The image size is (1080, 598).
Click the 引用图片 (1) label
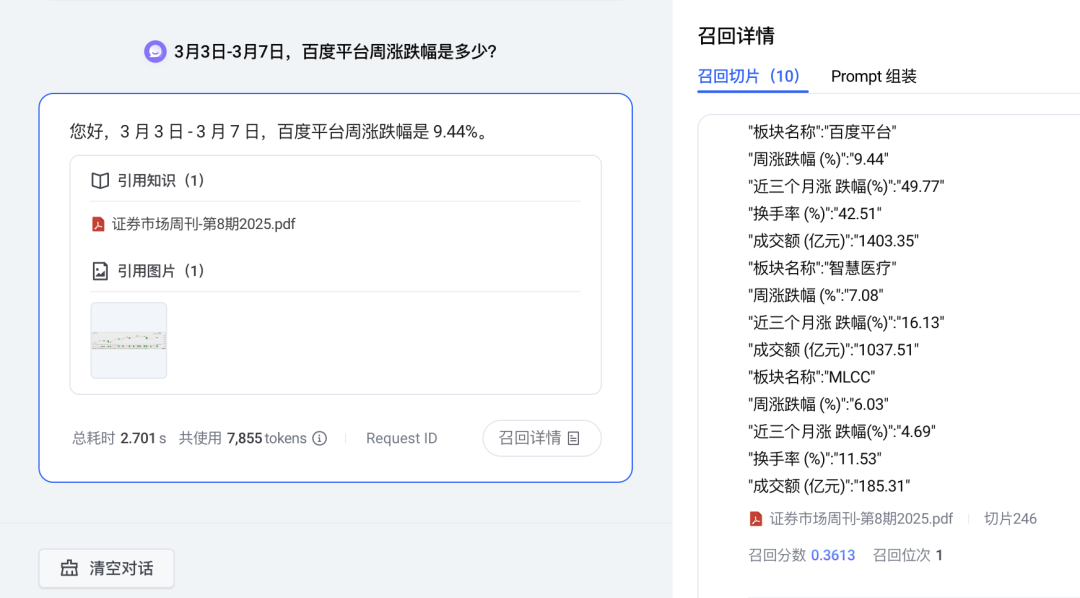(x=160, y=271)
